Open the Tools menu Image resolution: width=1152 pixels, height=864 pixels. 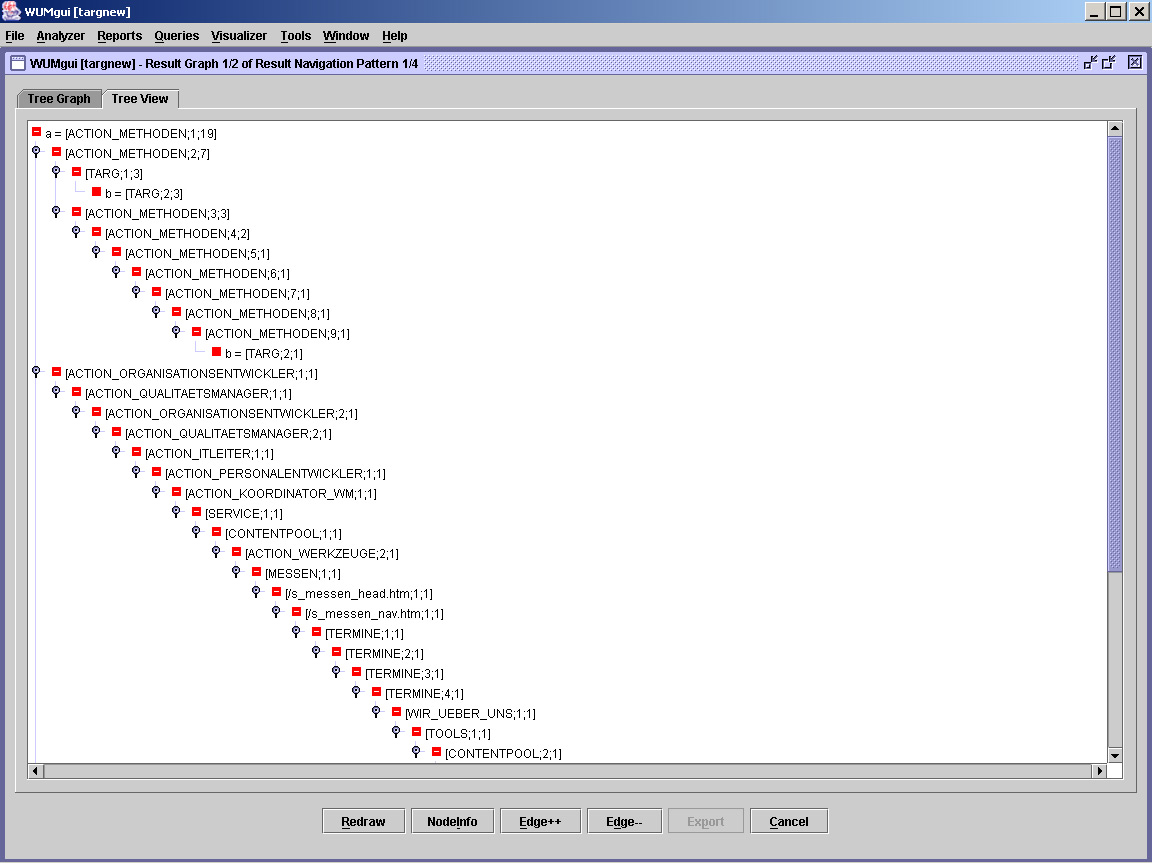(295, 35)
